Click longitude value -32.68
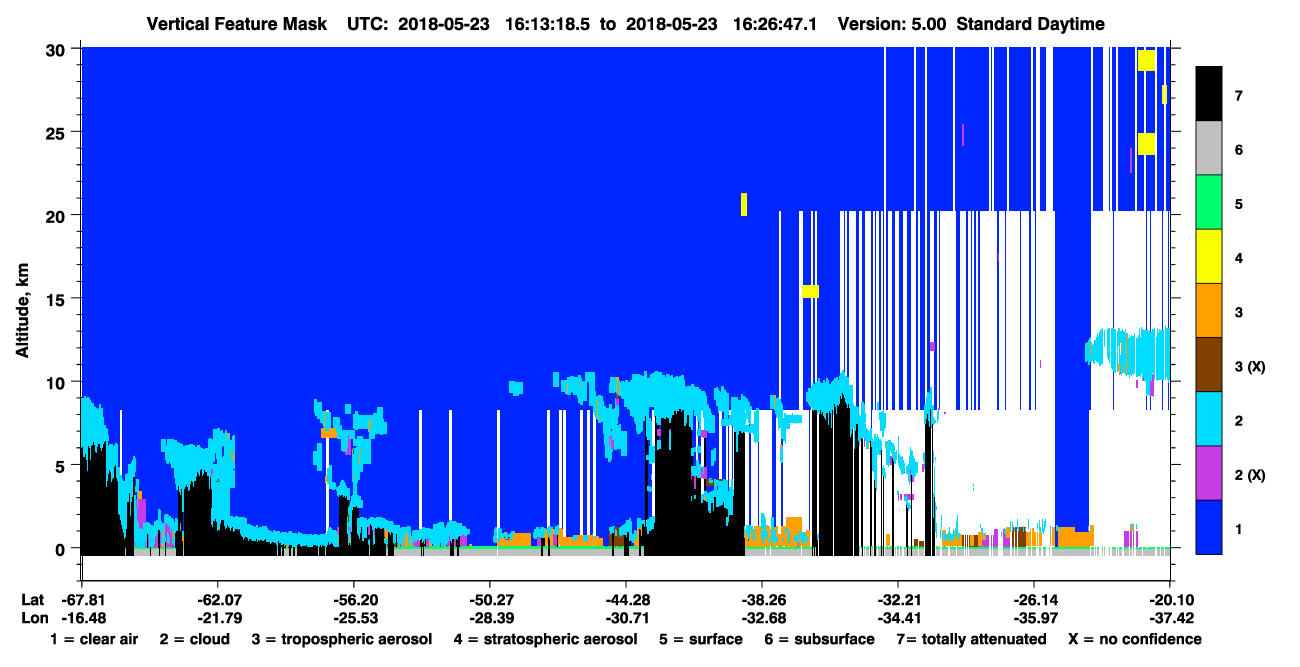Screen dimensions: 1300x667 (762, 617)
